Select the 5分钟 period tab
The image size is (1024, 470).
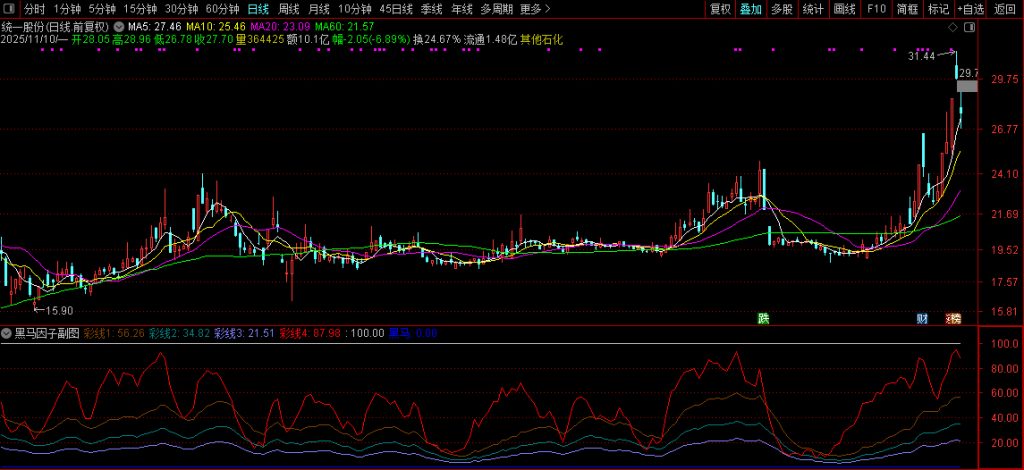tap(101, 9)
